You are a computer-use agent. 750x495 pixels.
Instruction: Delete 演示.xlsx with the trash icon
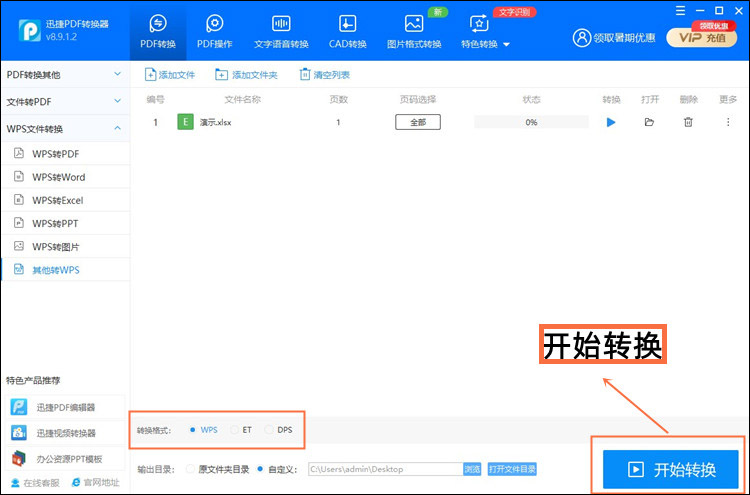(688, 122)
